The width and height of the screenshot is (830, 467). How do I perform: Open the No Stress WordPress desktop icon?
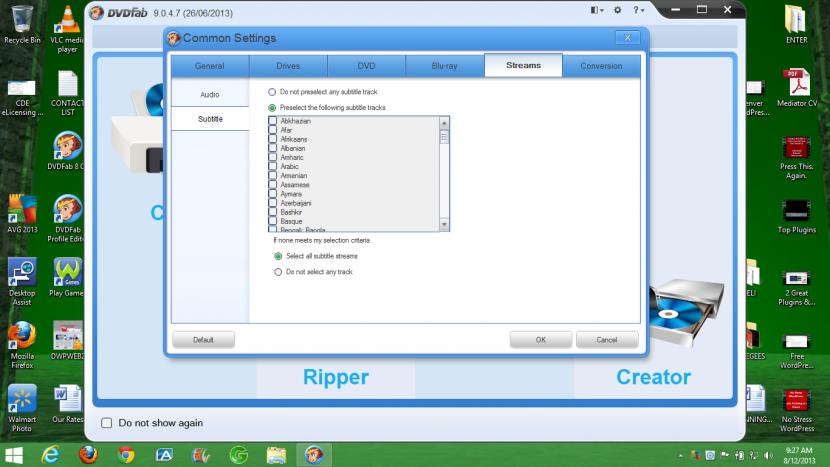point(796,411)
